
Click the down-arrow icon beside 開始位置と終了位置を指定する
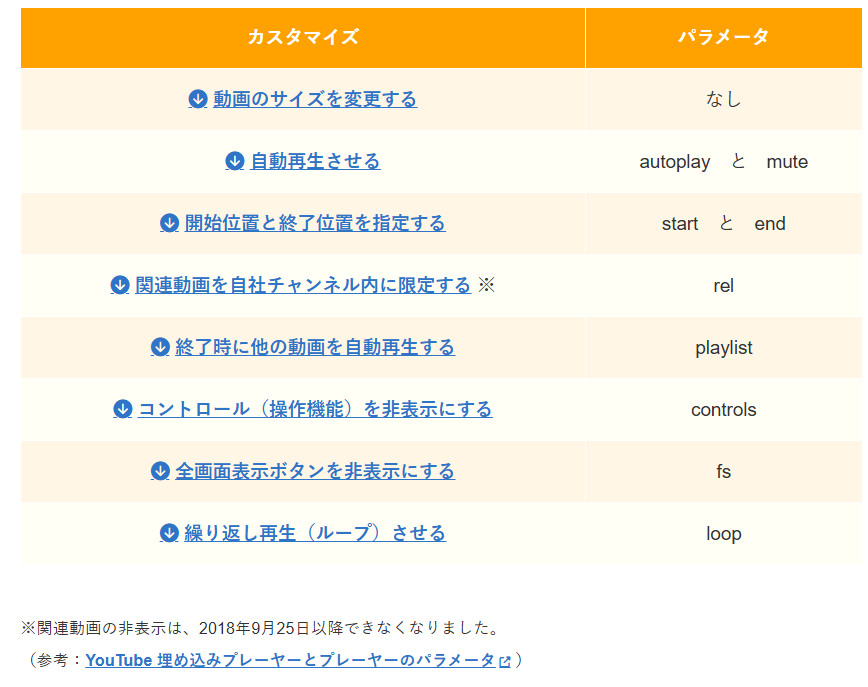click(x=170, y=223)
